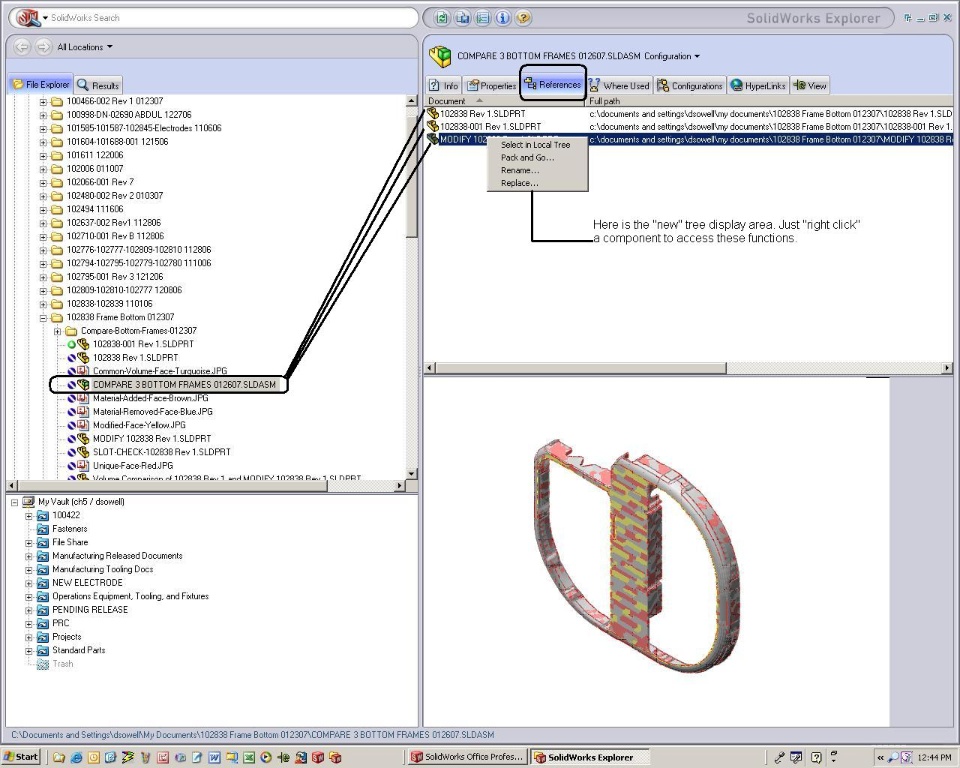Click the Internet Explorer icon in quick launch
960x768 pixels.
tap(76, 758)
